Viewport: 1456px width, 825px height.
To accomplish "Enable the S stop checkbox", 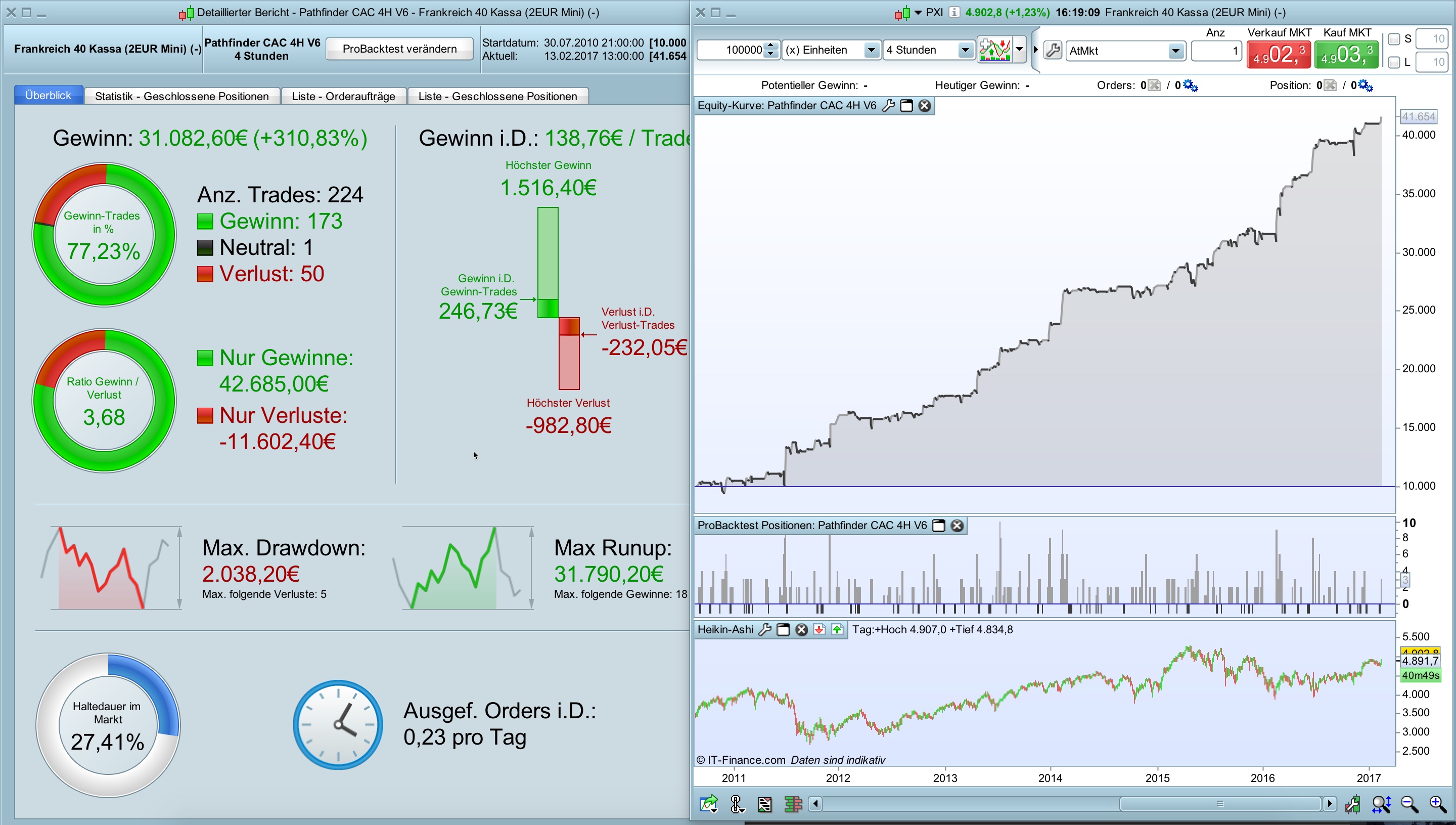I will 1394,39.
